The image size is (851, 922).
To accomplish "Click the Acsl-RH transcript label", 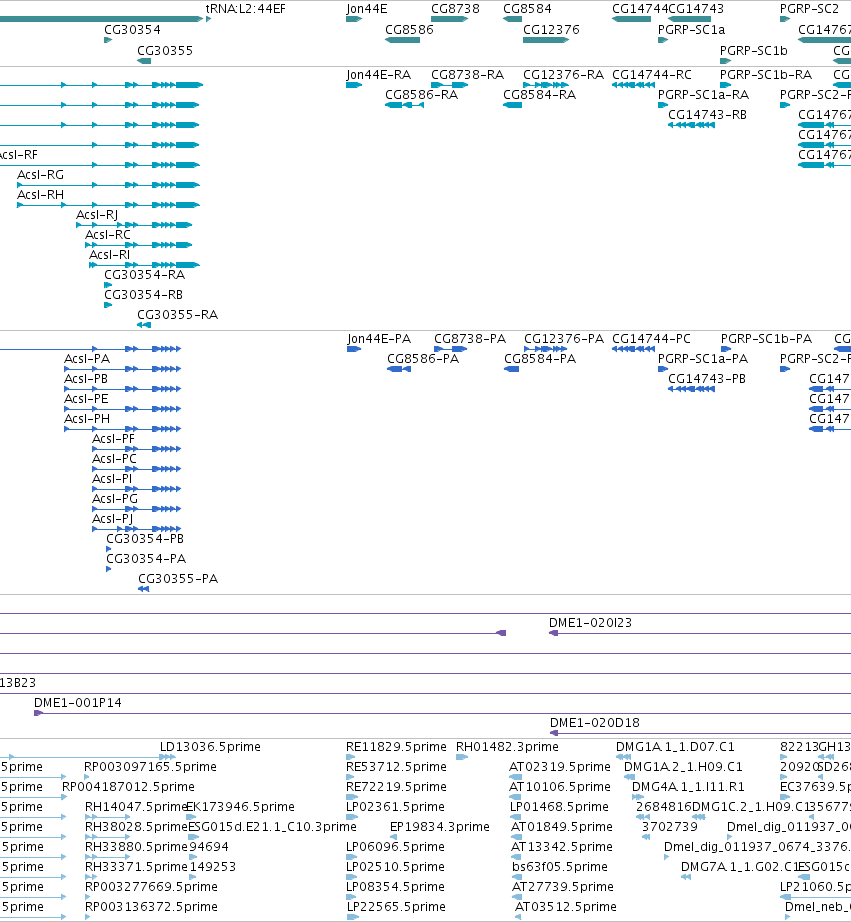I will 40,195.
